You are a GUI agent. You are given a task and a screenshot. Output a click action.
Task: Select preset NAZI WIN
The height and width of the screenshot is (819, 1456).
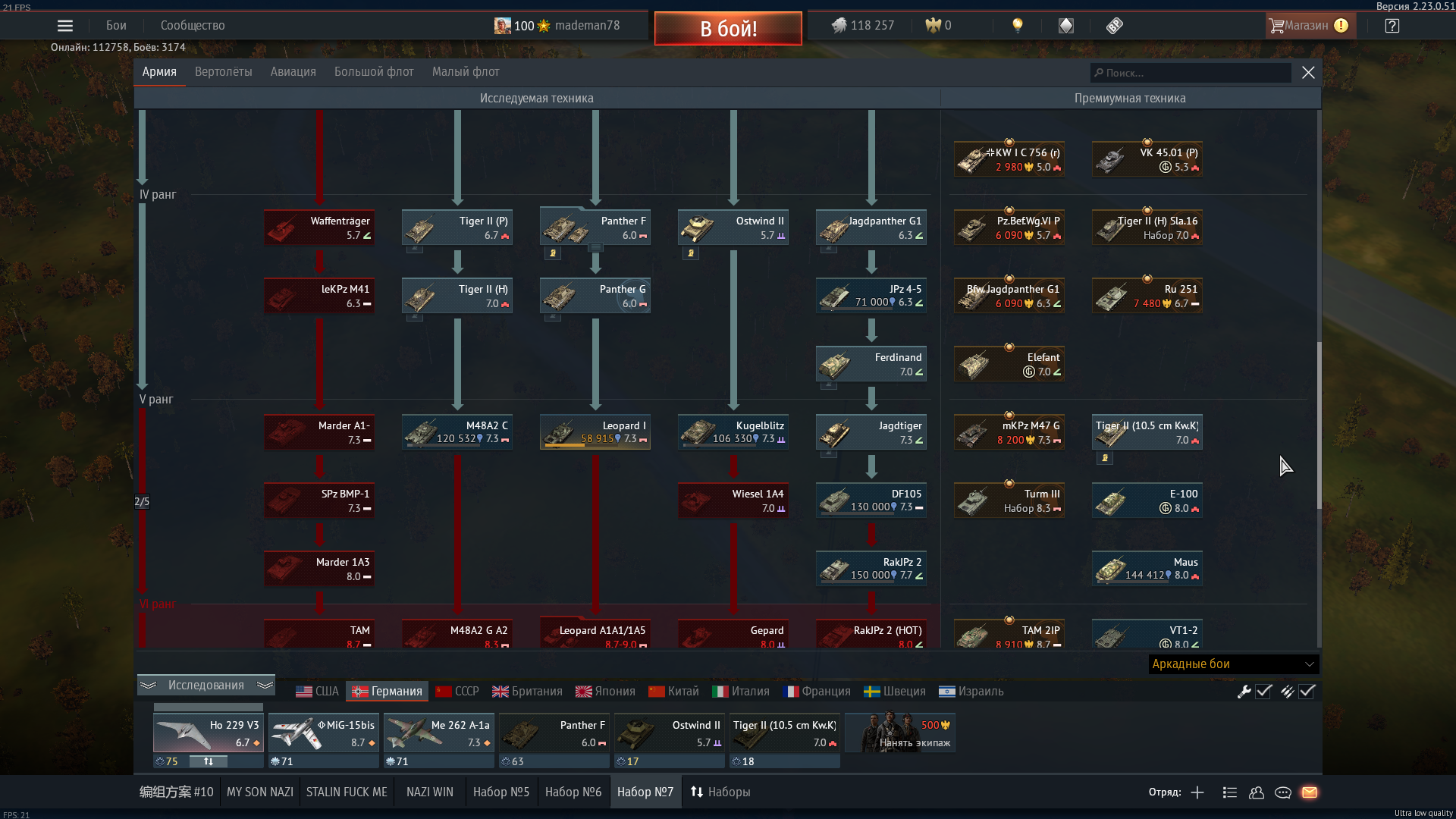coord(430,792)
